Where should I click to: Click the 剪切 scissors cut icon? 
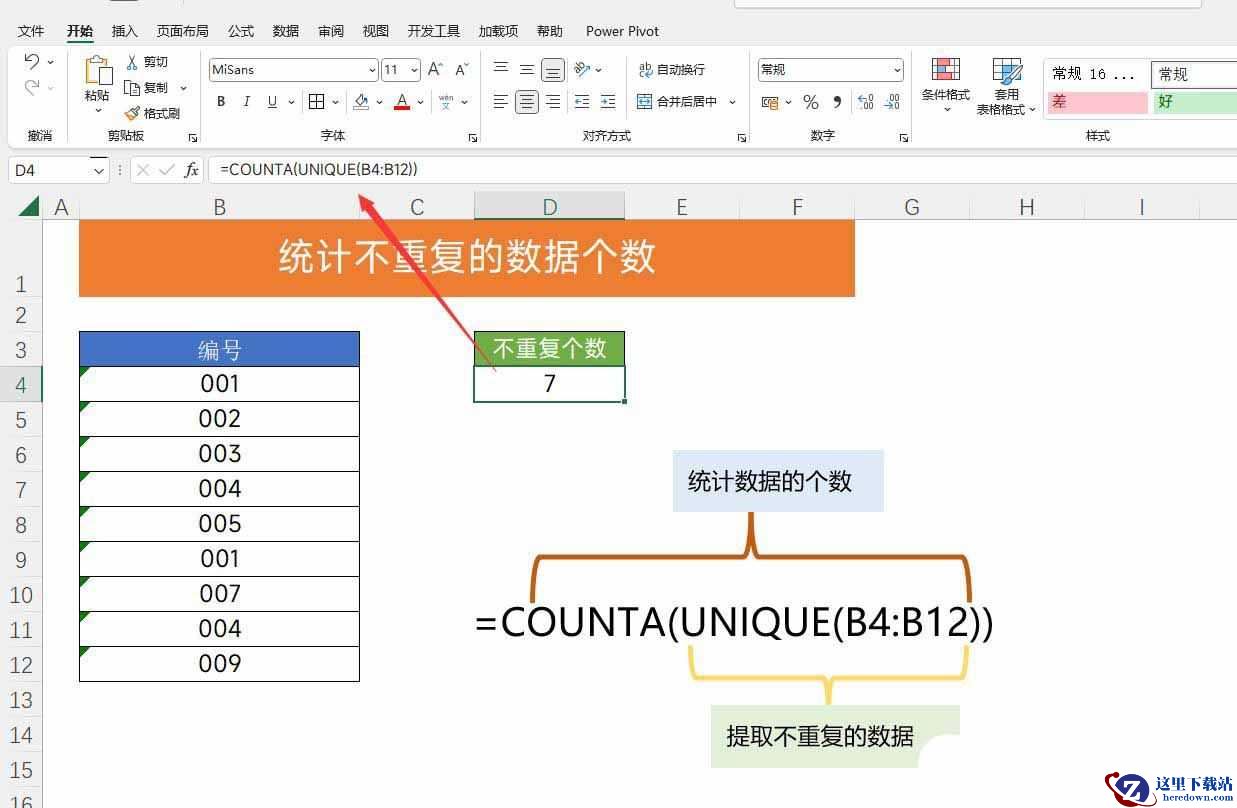tap(132, 62)
